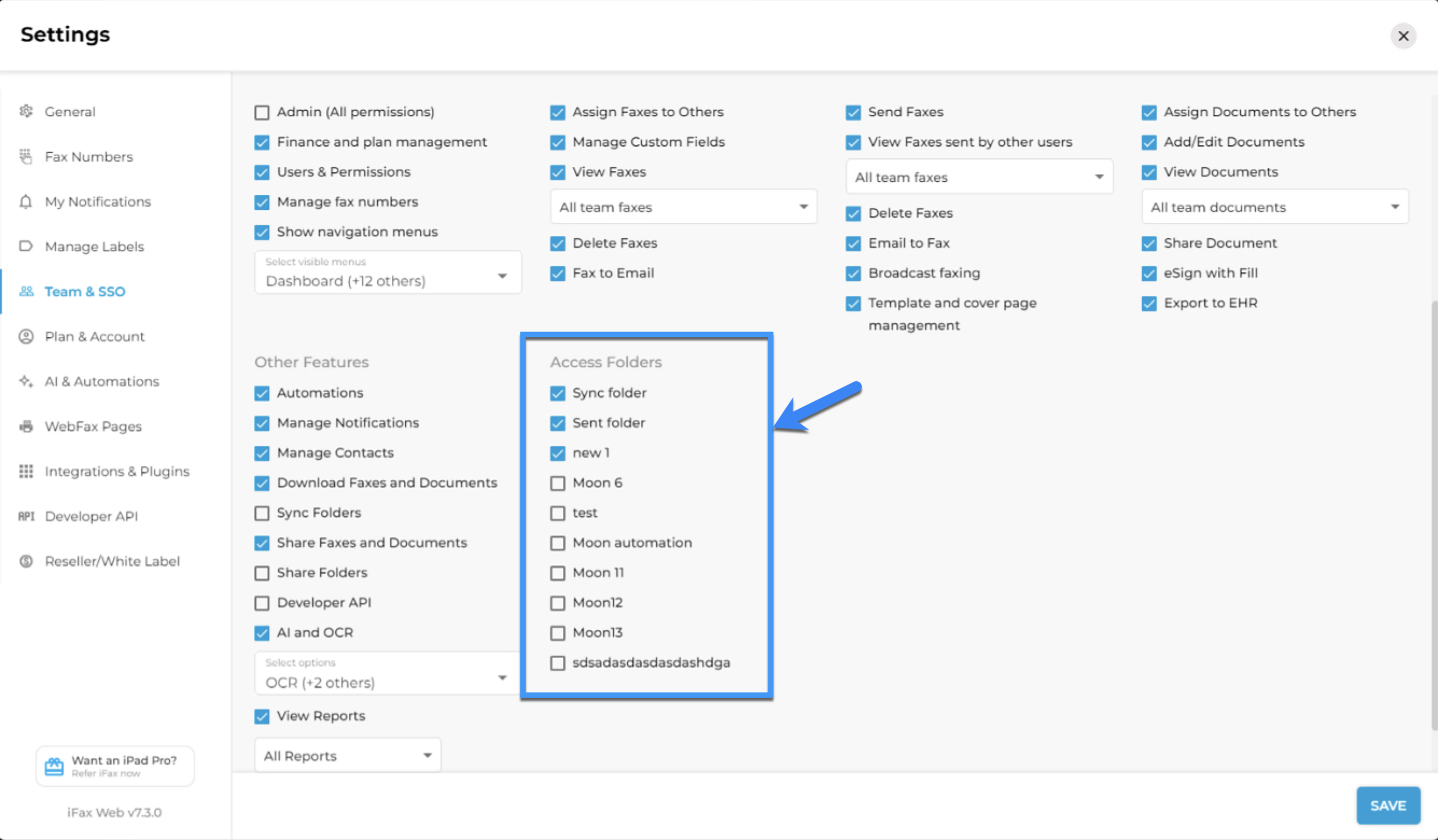Click the My Notifications bell icon
The height and width of the screenshot is (840, 1438).
(x=26, y=202)
